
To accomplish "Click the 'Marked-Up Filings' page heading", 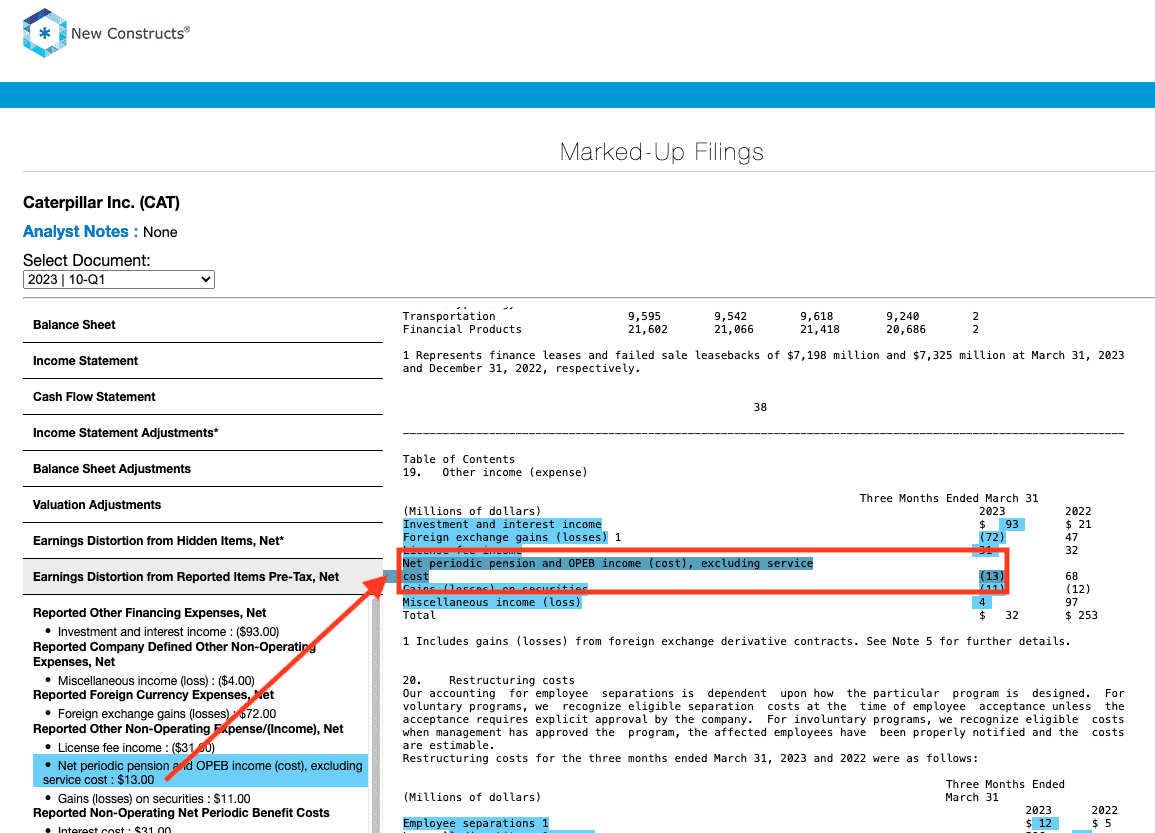I will 661,152.
